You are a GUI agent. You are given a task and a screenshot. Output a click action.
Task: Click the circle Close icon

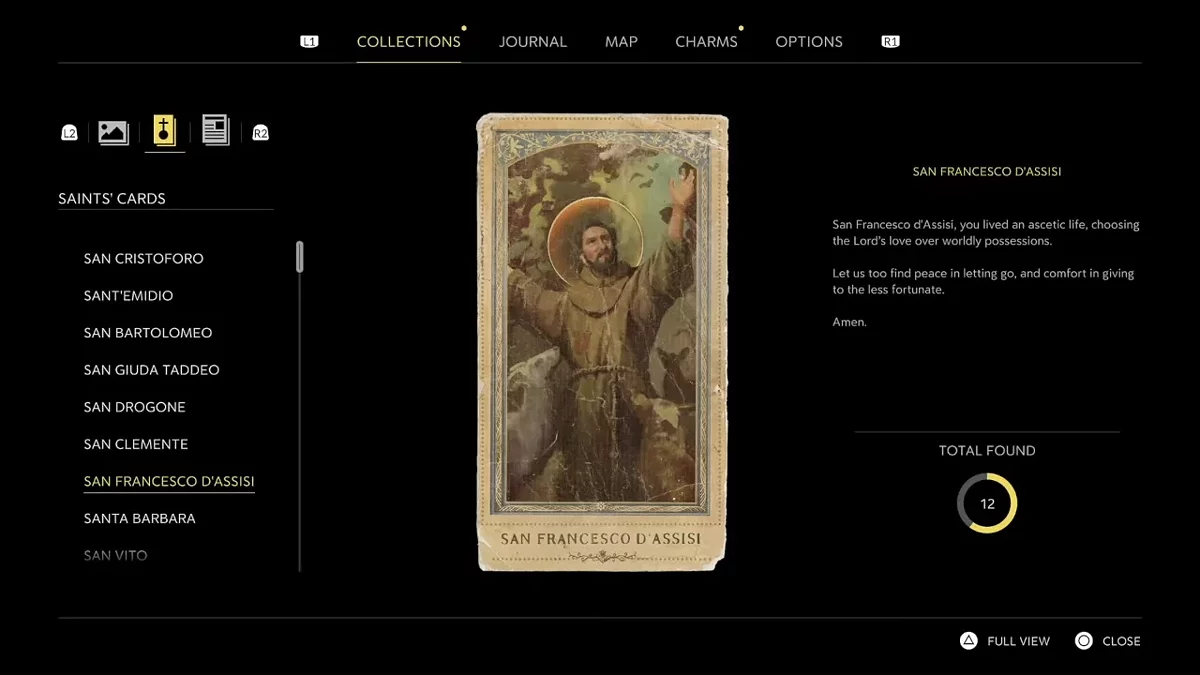[1084, 641]
